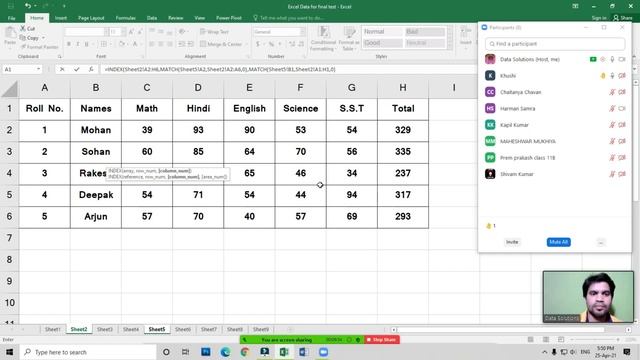Image resolution: width=640 pixels, height=360 pixels.
Task: Toggle Bold formatting
Action: pyautogui.click(x=69, y=44)
